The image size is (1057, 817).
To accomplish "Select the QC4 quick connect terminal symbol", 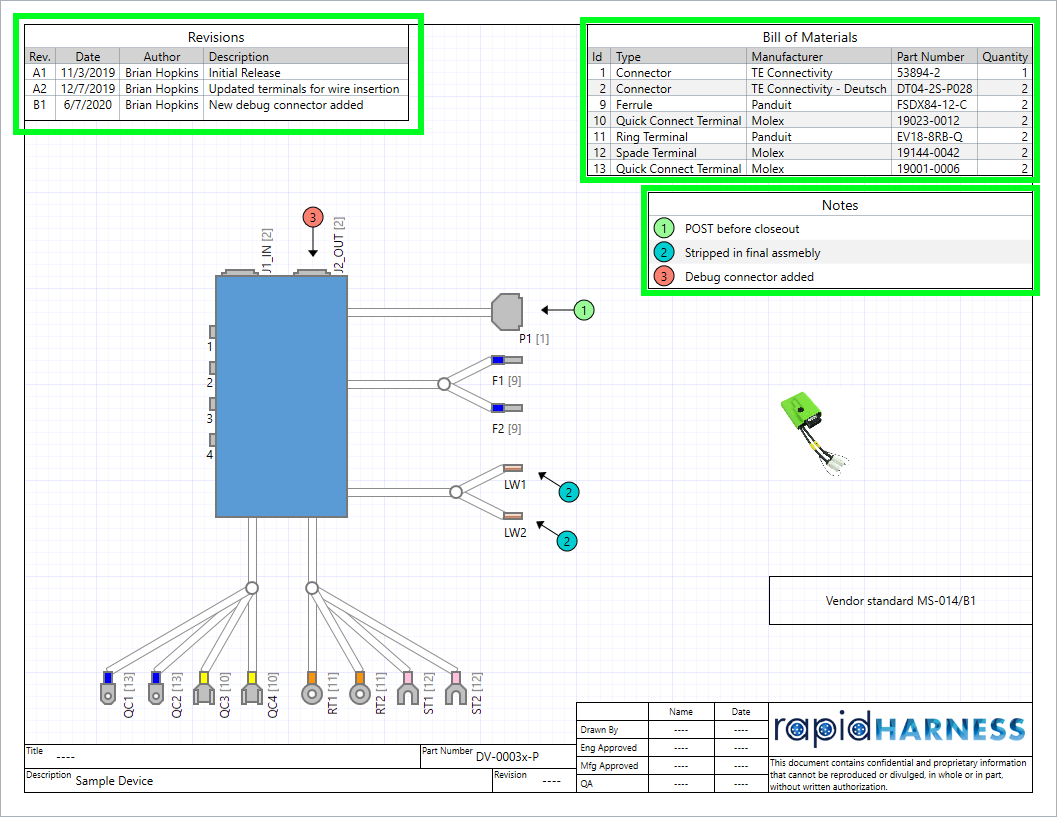I will tap(251, 688).
